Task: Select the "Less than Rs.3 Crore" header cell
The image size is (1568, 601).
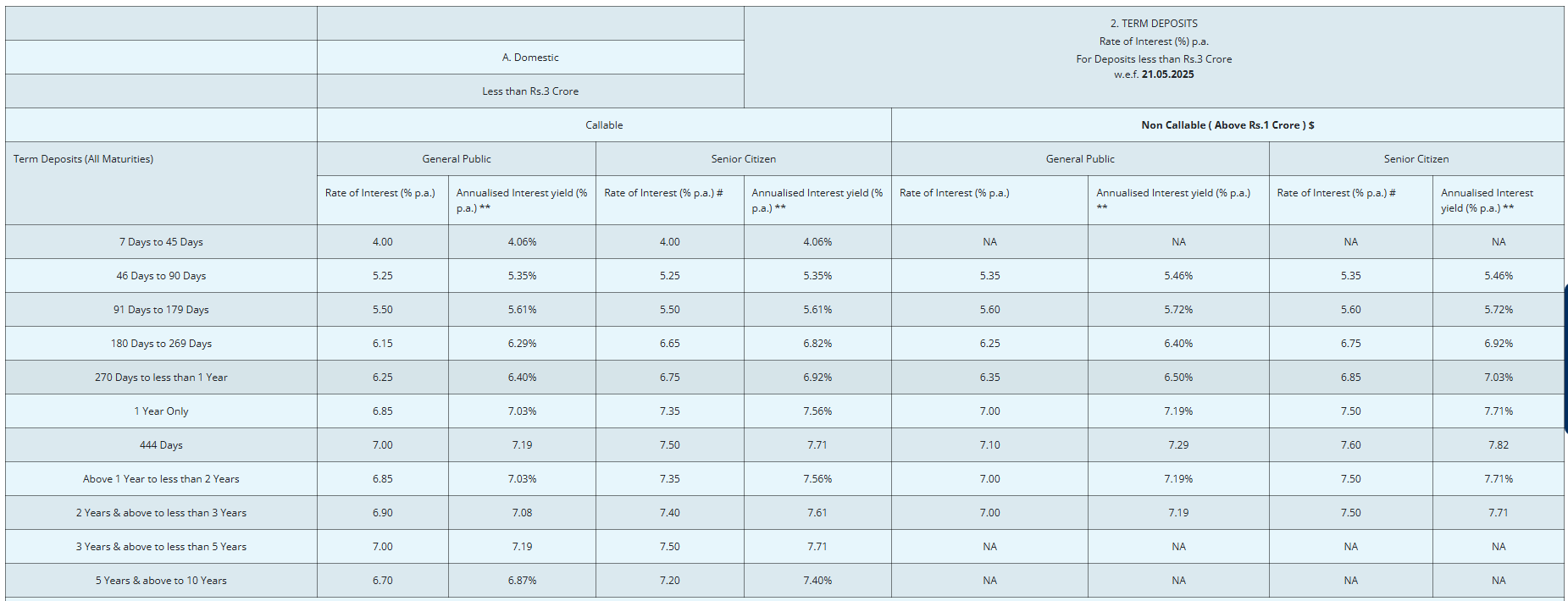Action: [530, 91]
